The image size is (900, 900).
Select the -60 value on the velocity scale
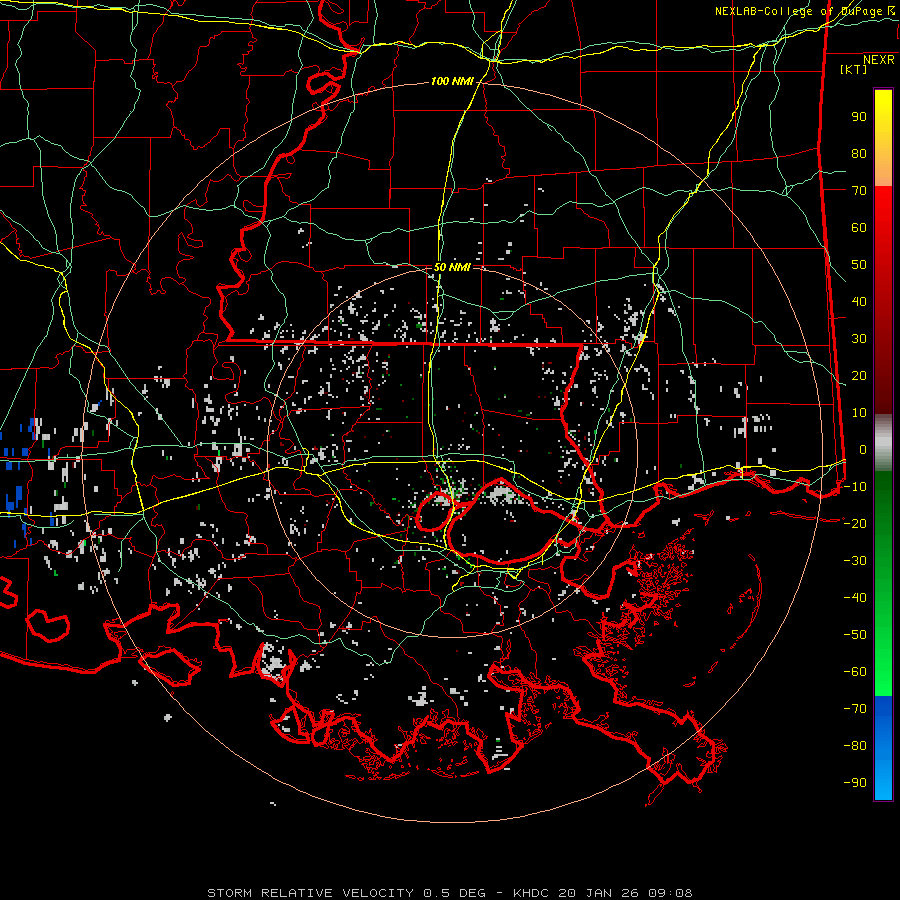(855, 672)
